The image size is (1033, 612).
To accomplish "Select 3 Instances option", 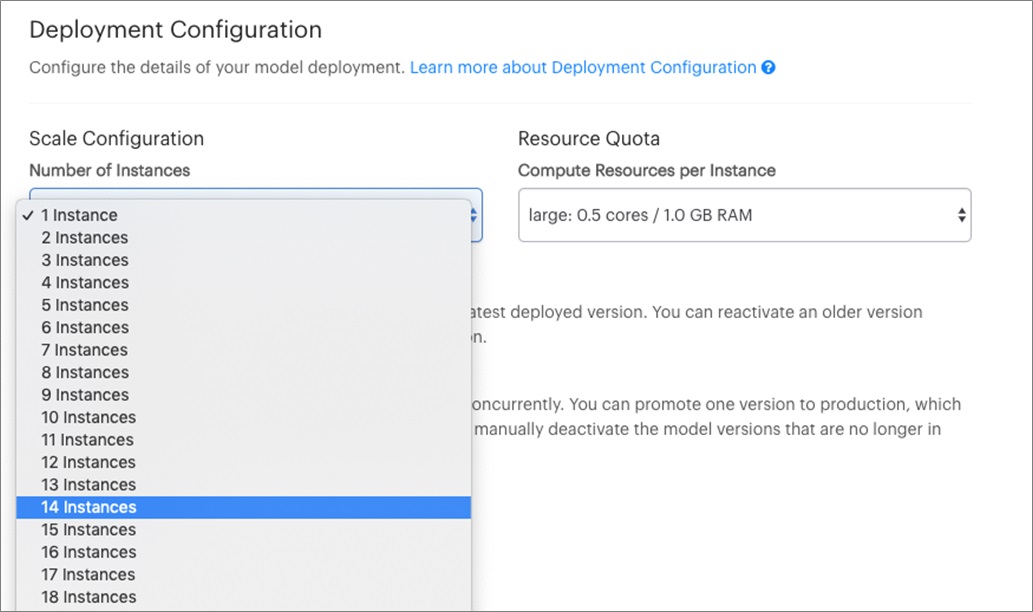I will [244, 260].
